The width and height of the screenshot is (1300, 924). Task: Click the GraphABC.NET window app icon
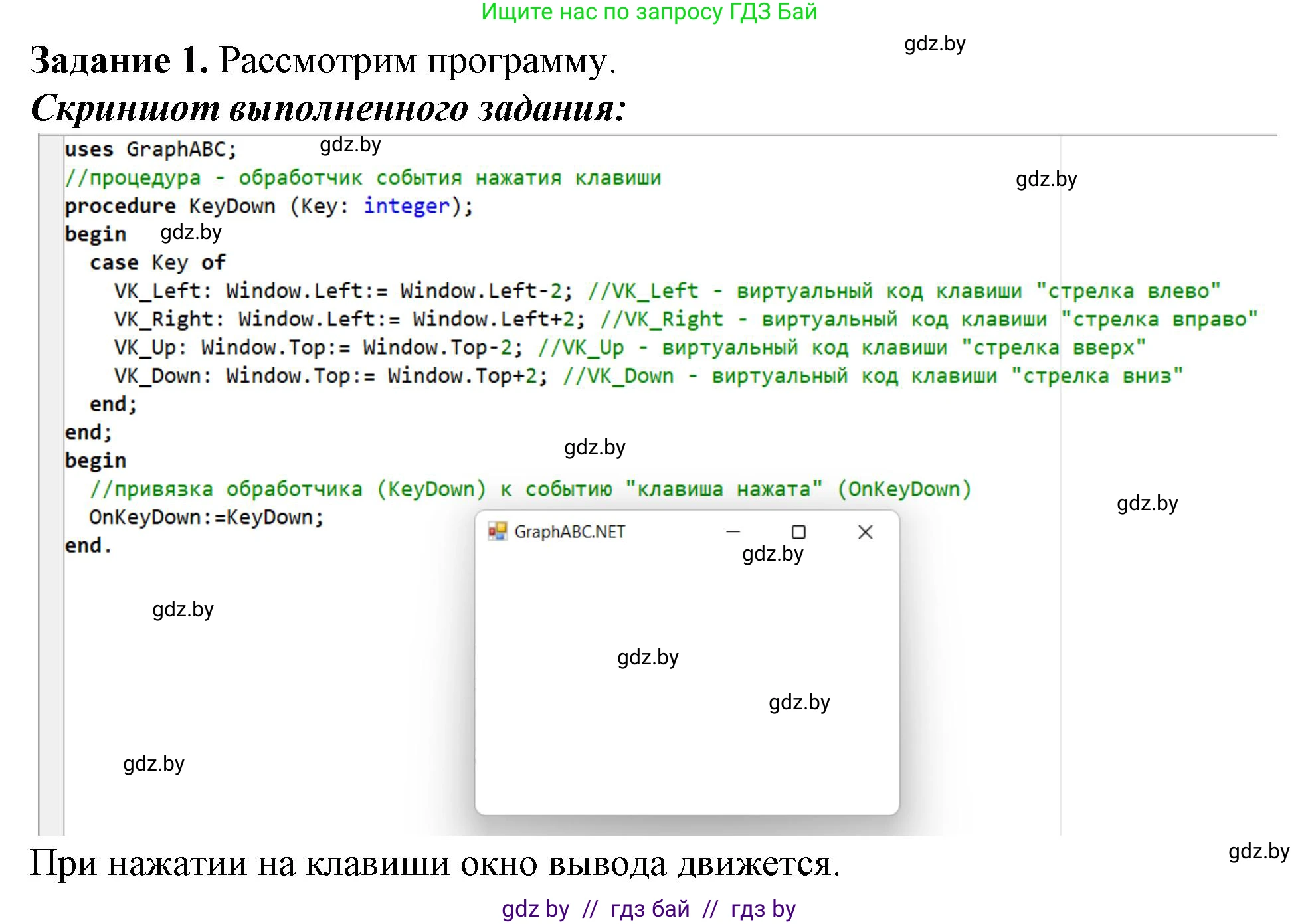click(497, 531)
